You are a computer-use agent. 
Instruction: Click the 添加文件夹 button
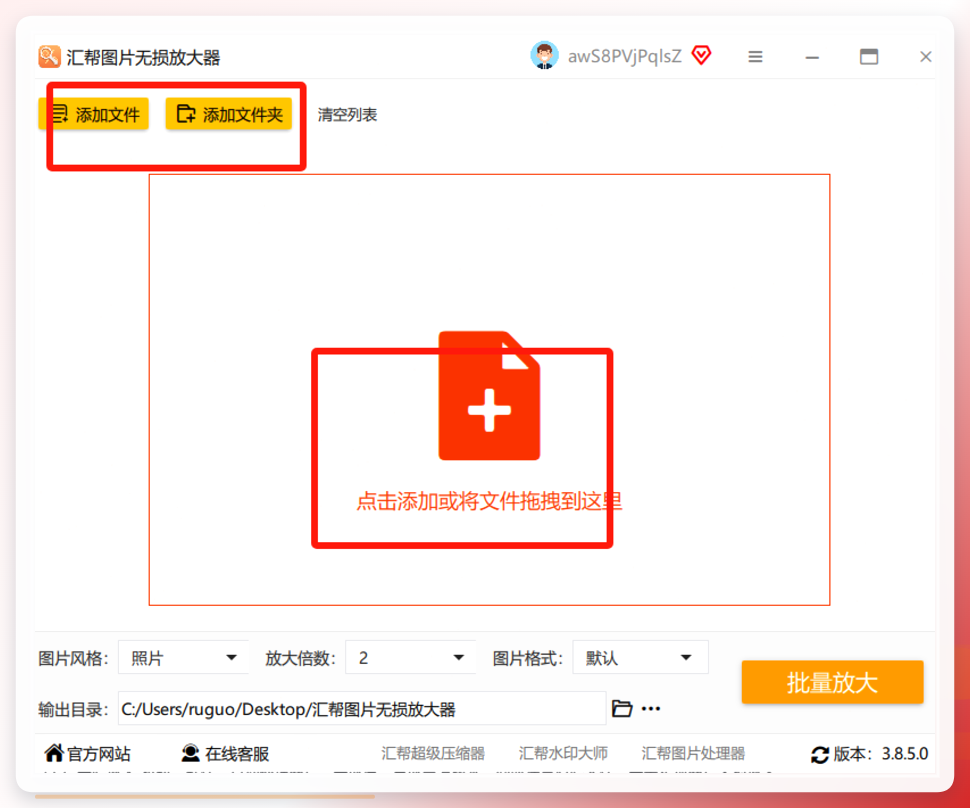(228, 114)
